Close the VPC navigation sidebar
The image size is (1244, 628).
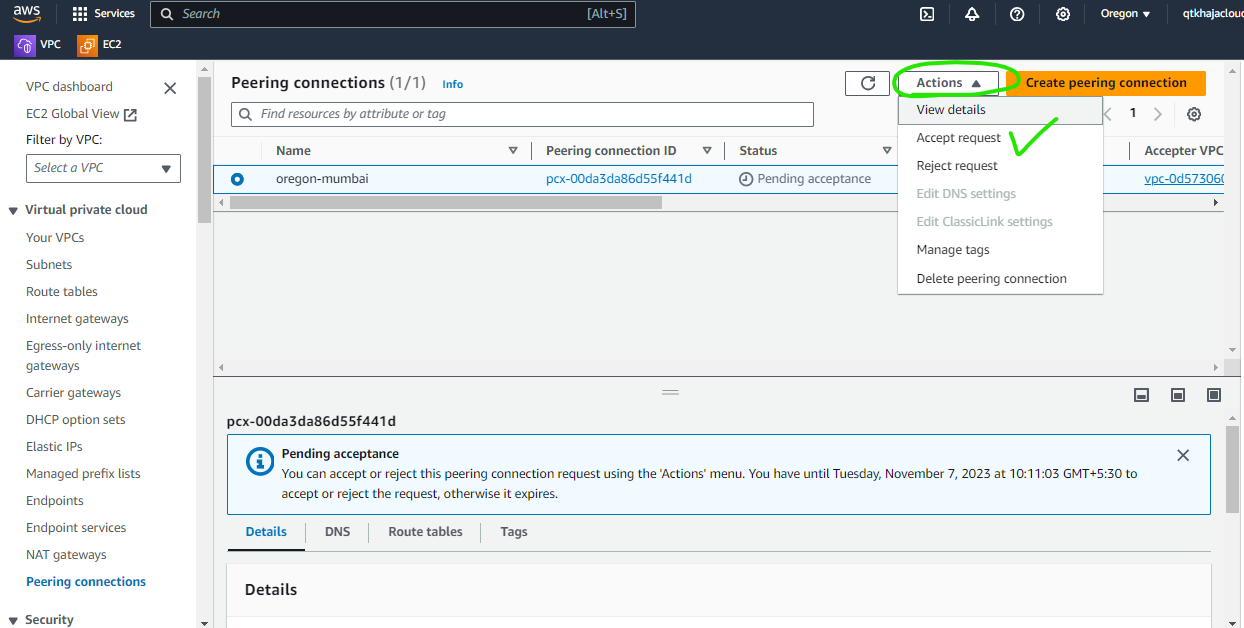[x=170, y=88]
